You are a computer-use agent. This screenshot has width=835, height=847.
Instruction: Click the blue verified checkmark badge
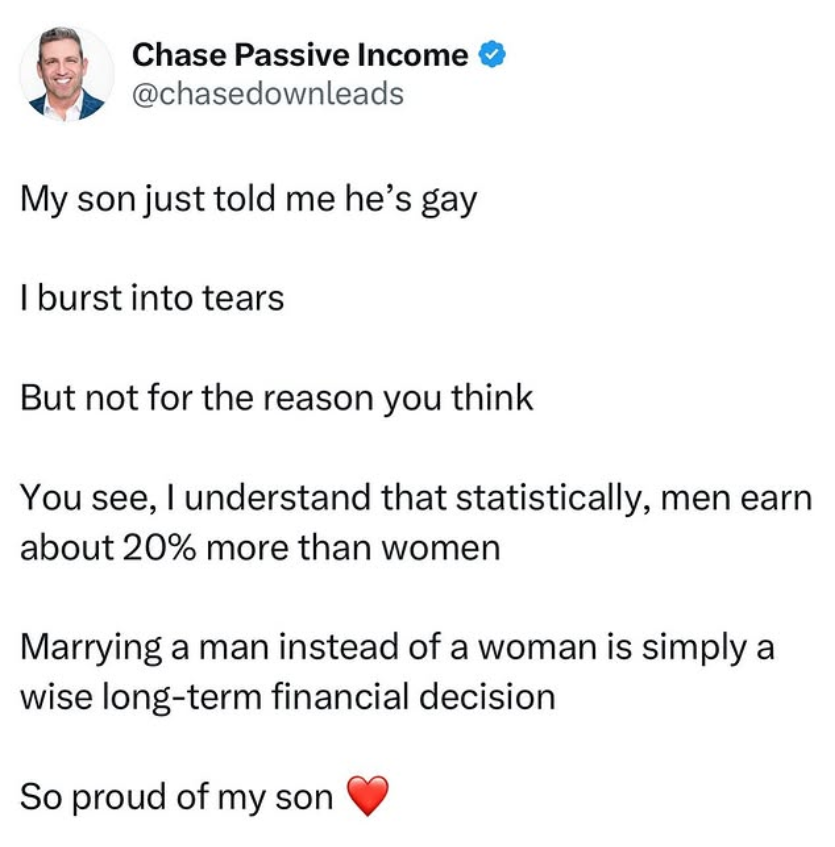(488, 55)
